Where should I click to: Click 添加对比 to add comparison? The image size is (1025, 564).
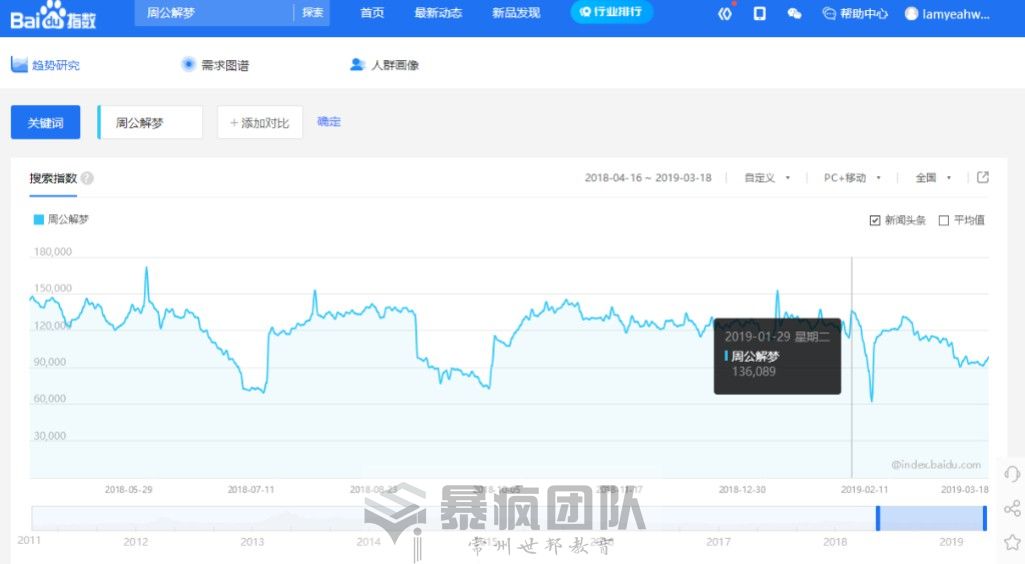point(260,122)
